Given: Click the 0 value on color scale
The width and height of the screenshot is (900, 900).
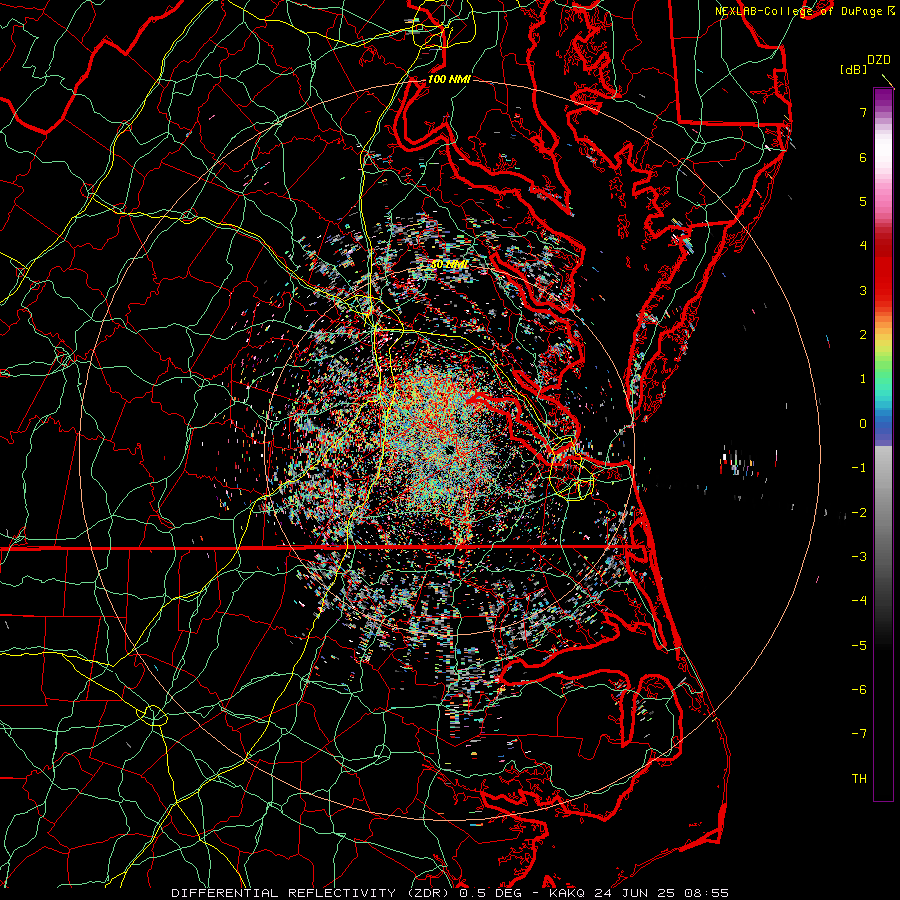Looking at the screenshot, I should 863,424.
